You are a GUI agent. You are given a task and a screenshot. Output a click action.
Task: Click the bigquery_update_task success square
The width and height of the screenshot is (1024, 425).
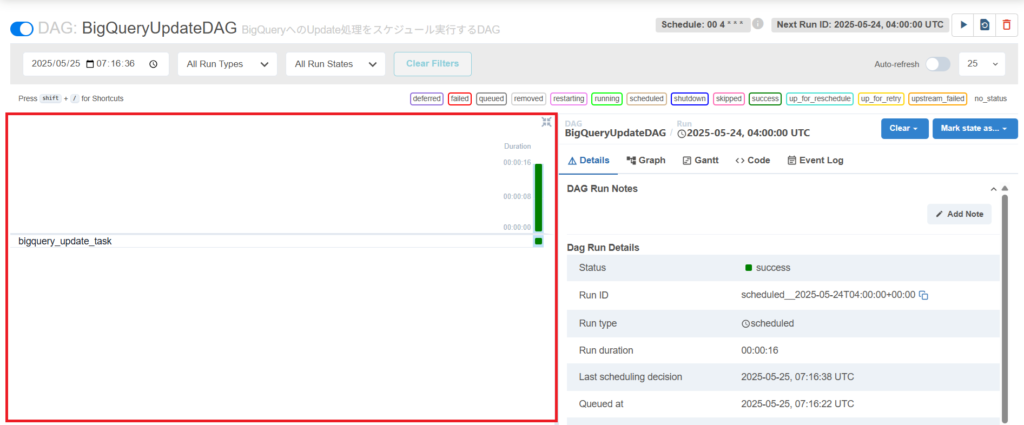click(538, 241)
